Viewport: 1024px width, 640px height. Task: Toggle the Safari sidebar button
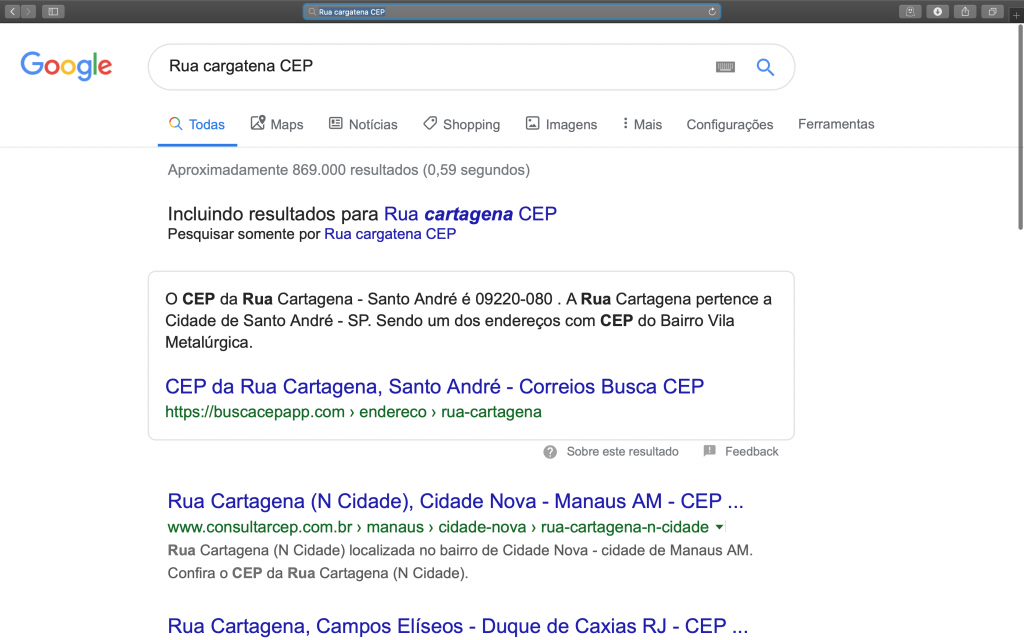(x=54, y=11)
